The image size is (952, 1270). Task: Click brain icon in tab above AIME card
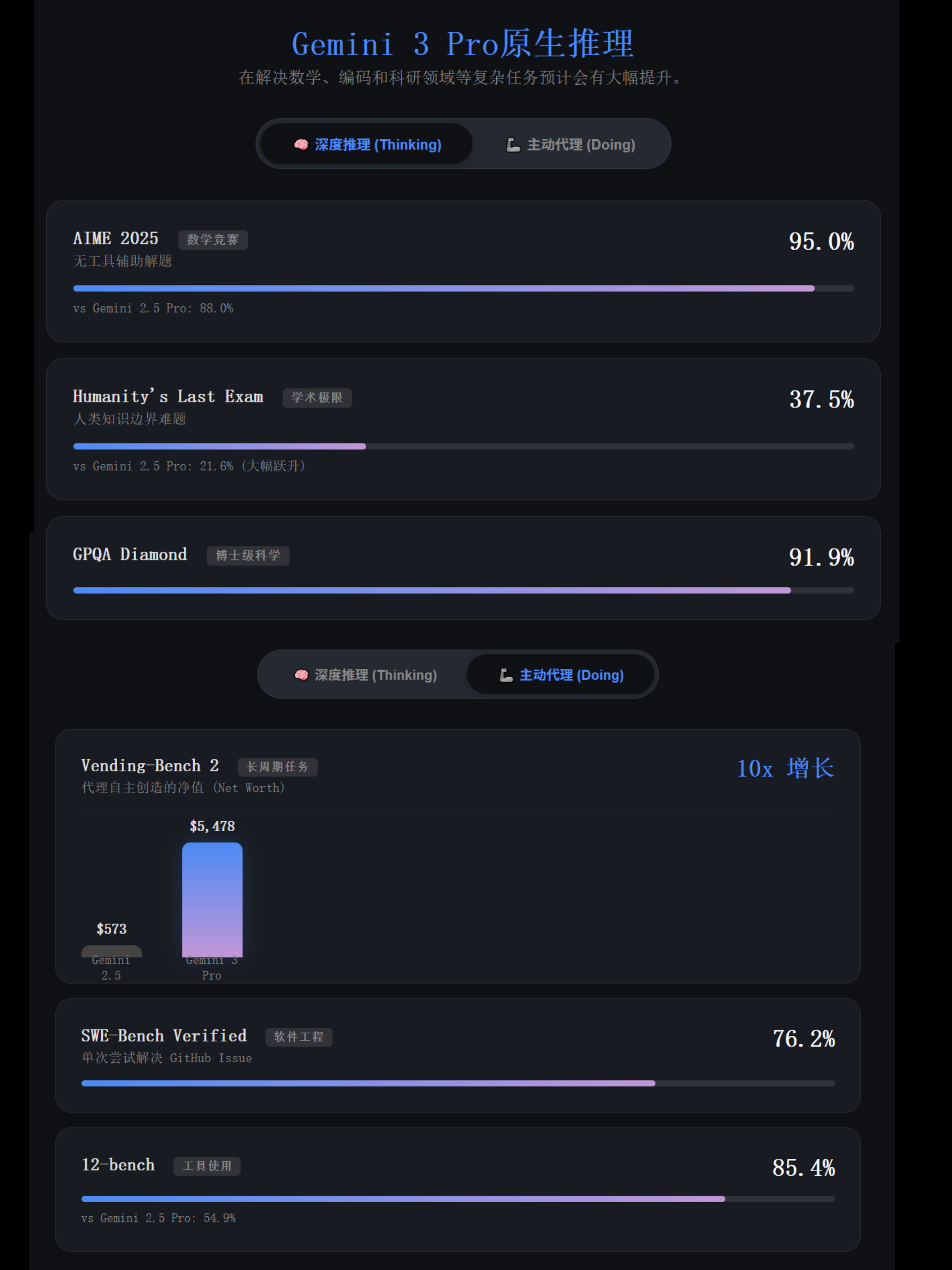click(x=301, y=145)
